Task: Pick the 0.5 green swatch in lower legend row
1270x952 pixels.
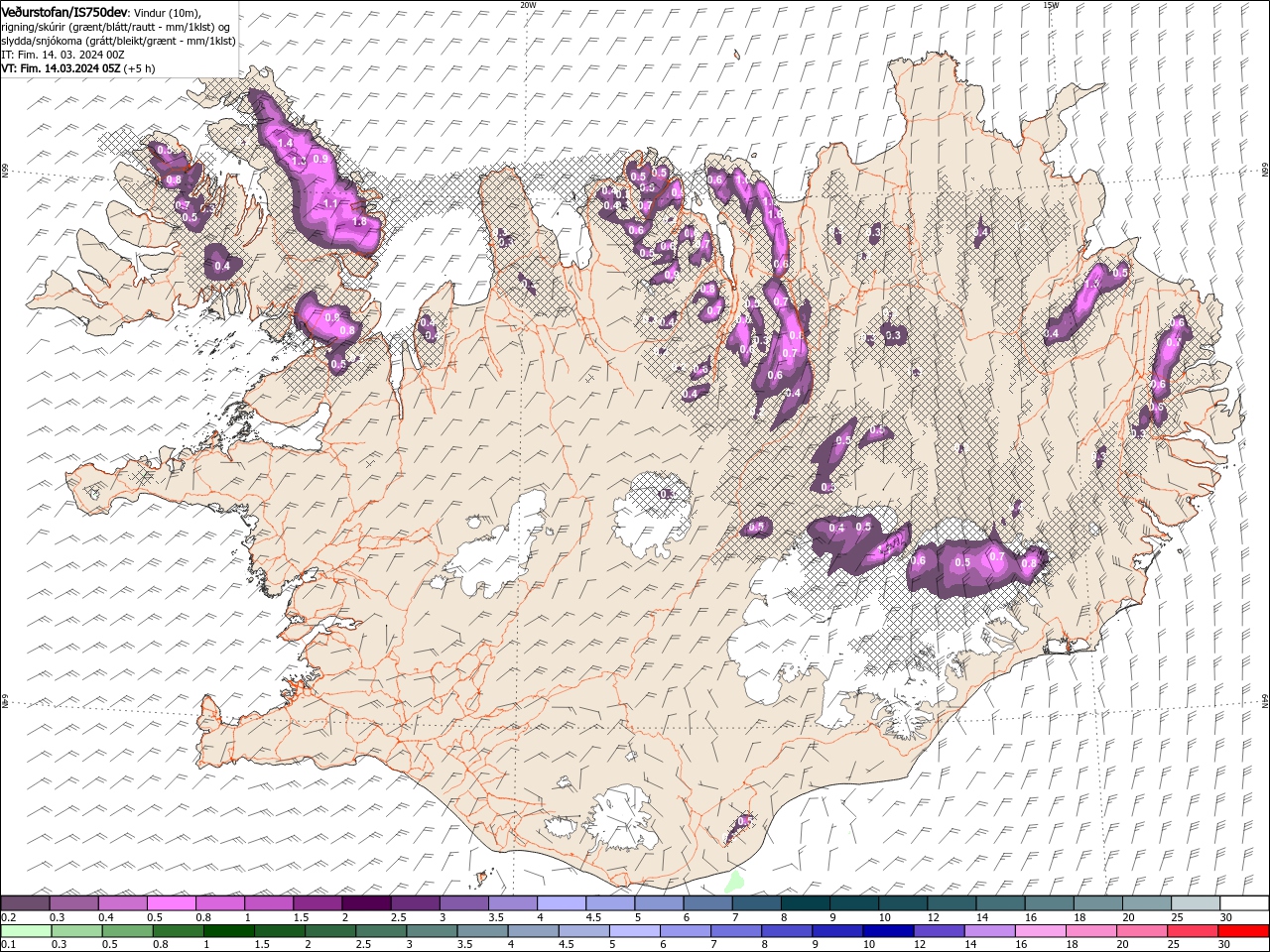Action: (127, 931)
